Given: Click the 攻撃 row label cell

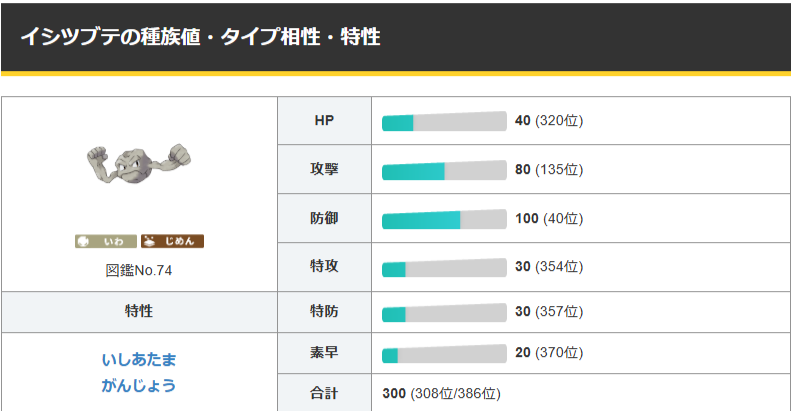Looking at the screenshot, I should click(324, 169).
